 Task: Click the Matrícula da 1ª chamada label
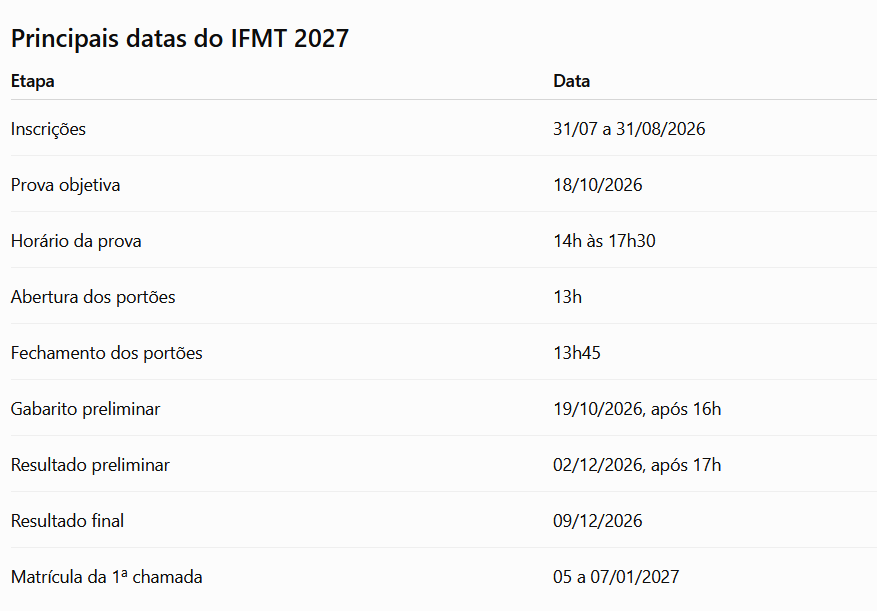tap(106, 577)
